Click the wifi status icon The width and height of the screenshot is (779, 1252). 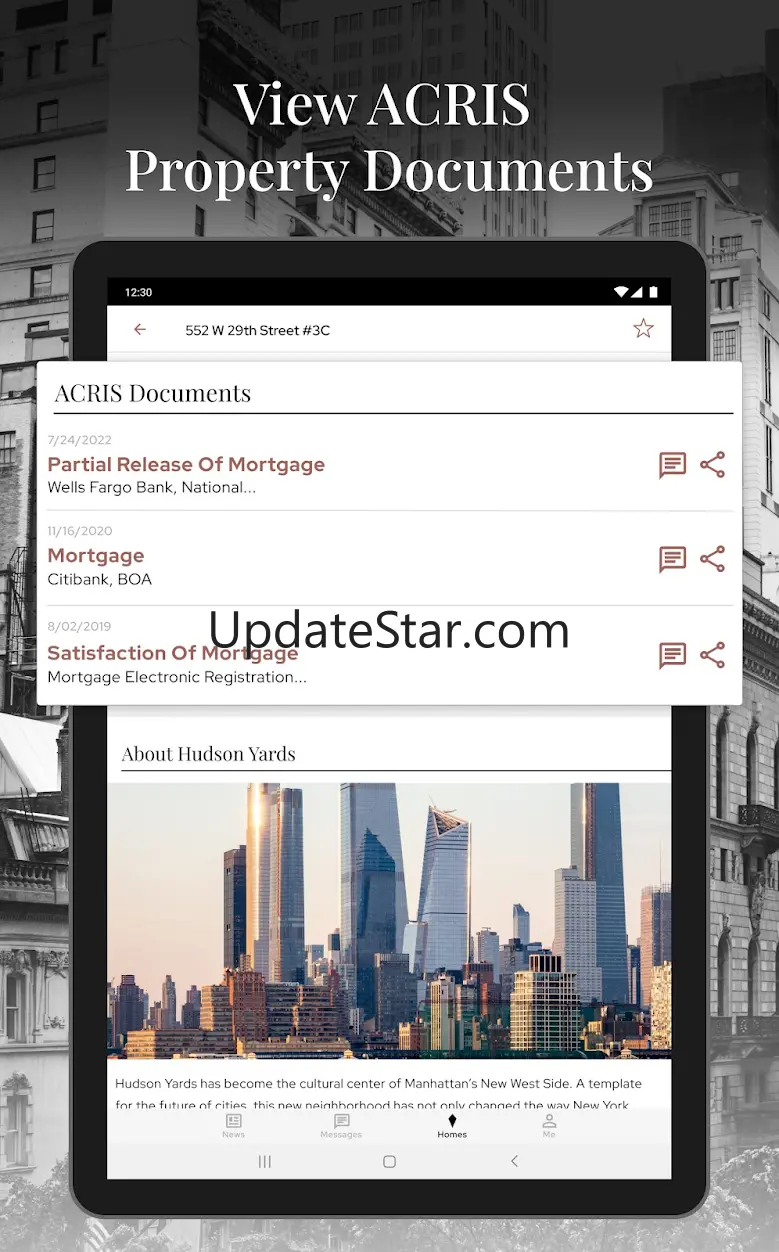click(x=621, y=292)
